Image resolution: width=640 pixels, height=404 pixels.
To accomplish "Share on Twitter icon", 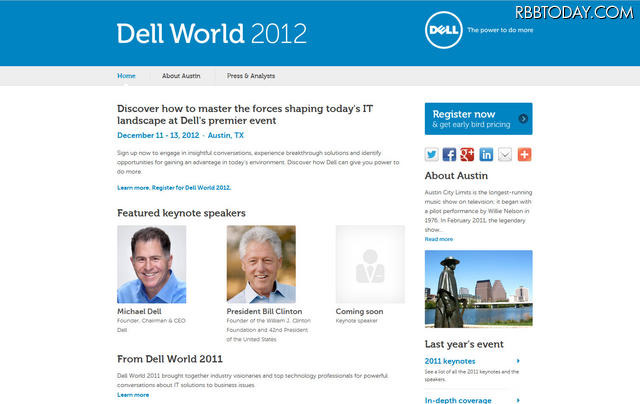I will click(431, 155).
